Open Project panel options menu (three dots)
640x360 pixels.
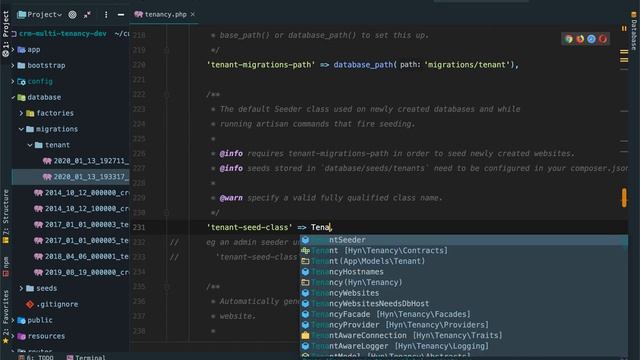(106, 15)
